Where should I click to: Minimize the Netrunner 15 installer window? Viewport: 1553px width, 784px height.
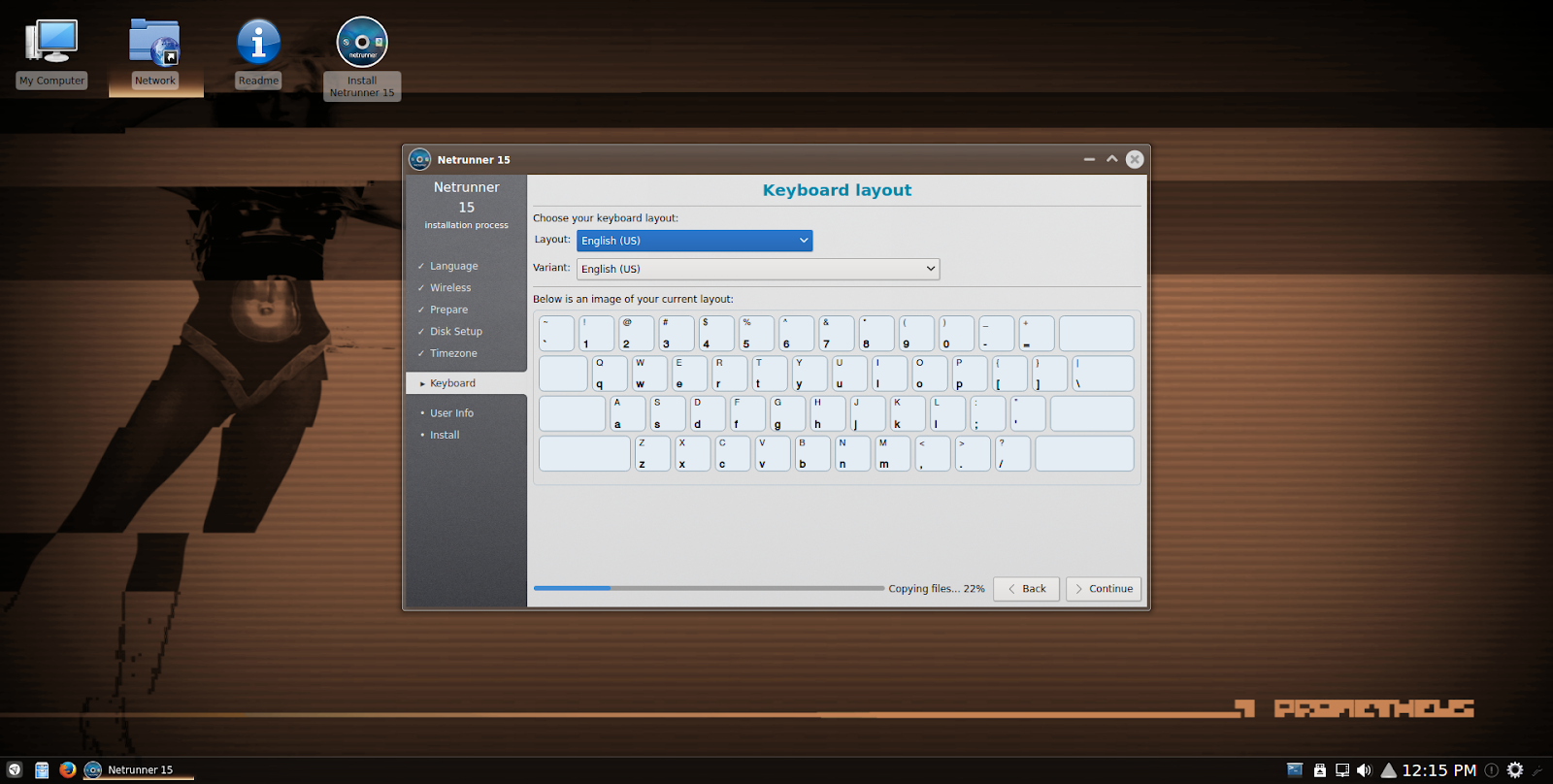pyautogui.click(x=1089, y=159)
